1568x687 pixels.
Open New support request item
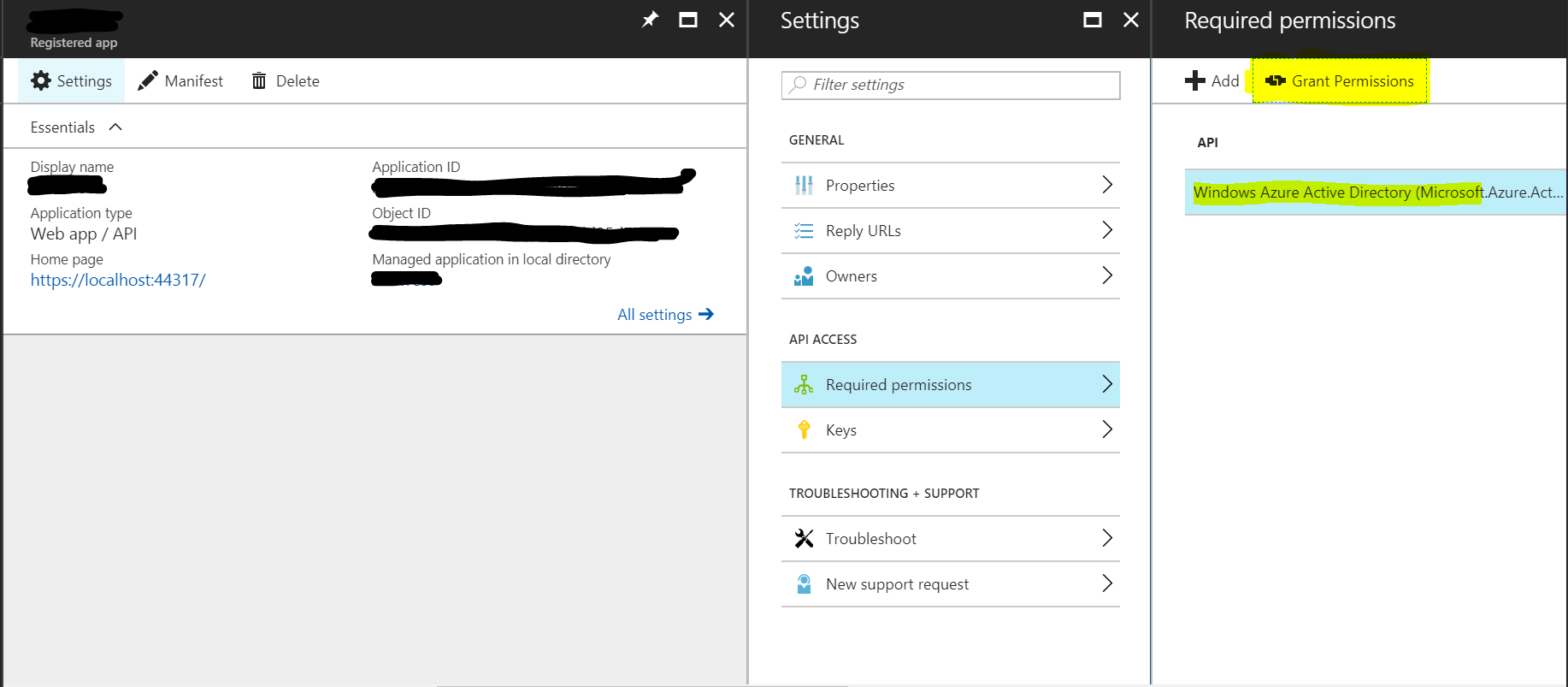click(x=951, y=583)
